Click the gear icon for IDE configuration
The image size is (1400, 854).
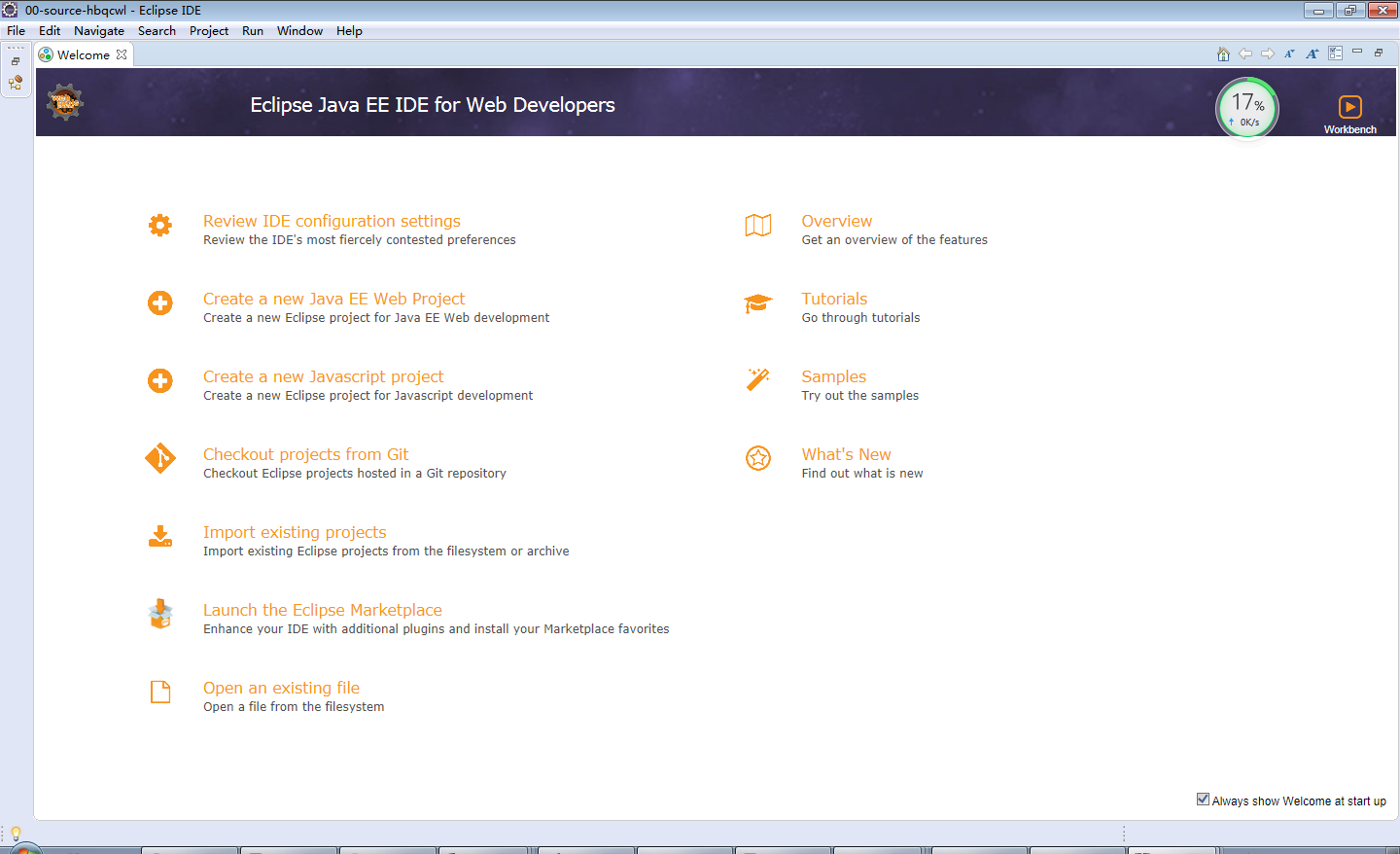coord(160,226)
